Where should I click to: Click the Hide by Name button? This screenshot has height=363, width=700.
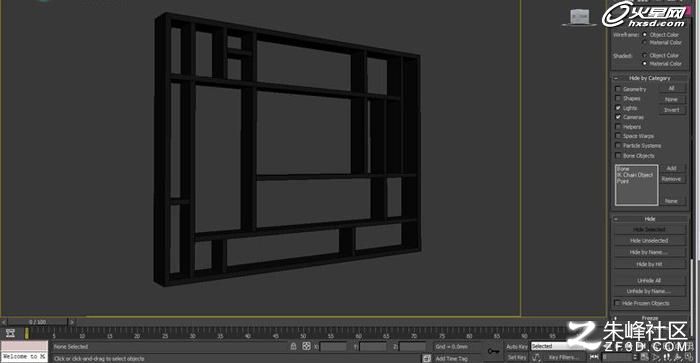point(649,252)
